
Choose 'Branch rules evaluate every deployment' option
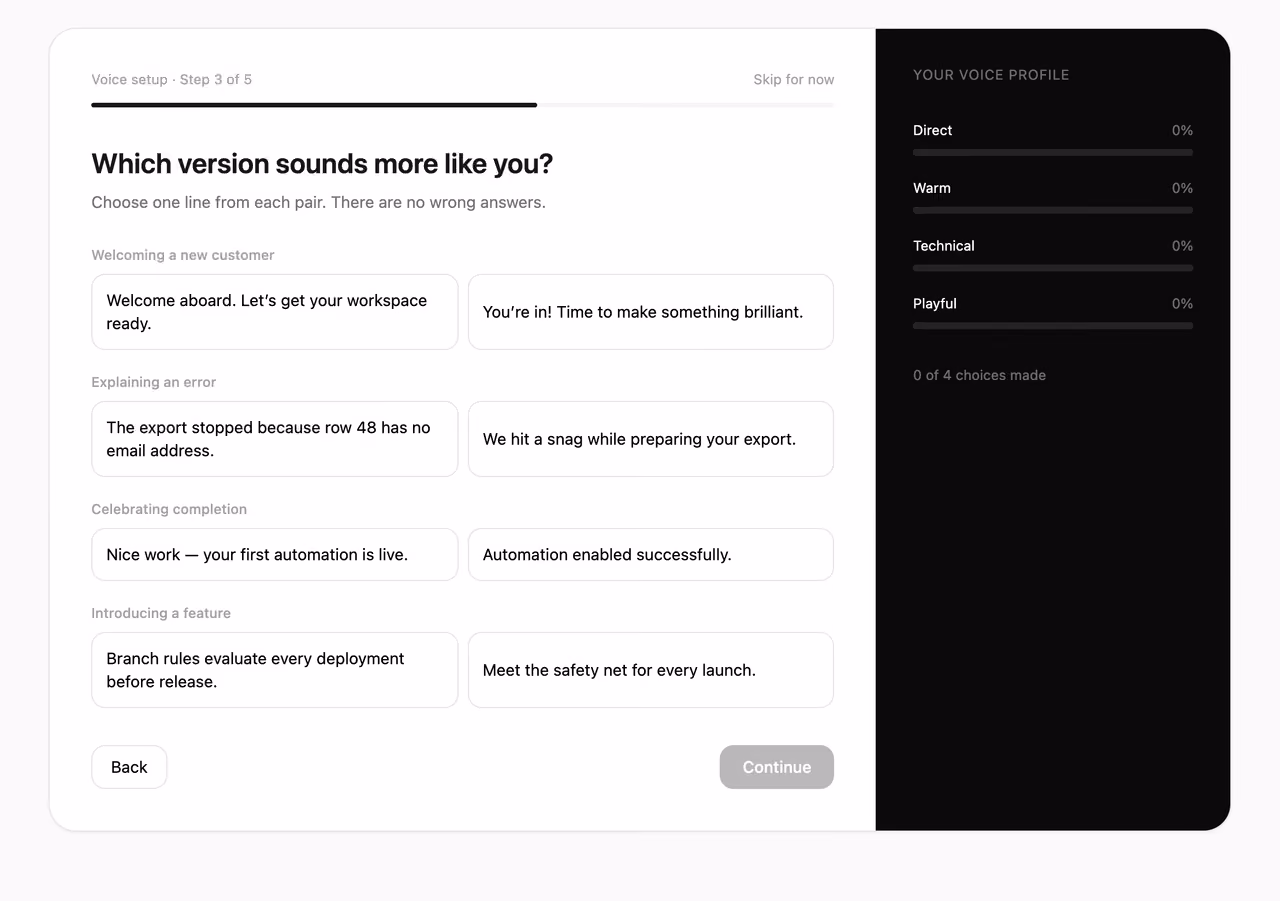point(275,670)
